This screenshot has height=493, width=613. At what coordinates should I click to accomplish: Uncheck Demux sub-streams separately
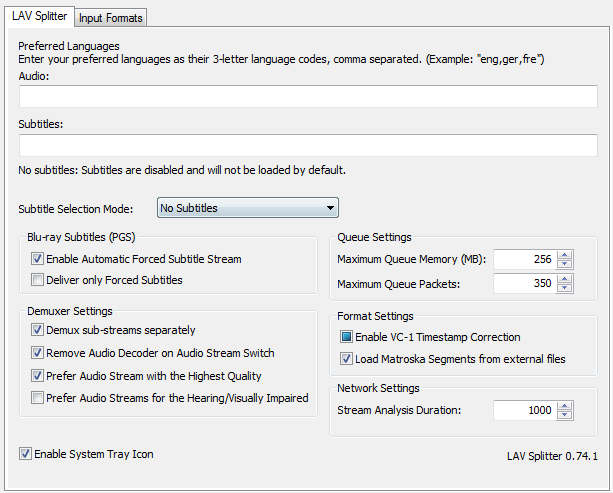[x=38, y=330]
